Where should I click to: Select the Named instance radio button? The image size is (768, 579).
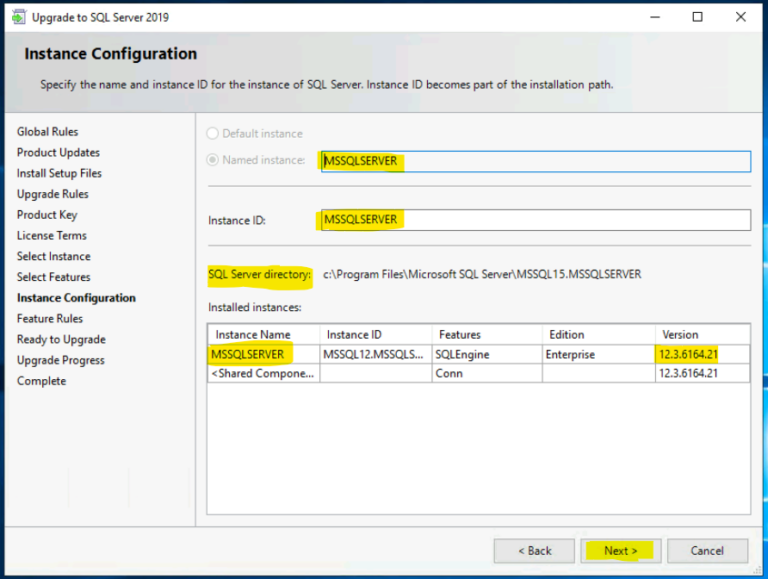tap(213, 160)
